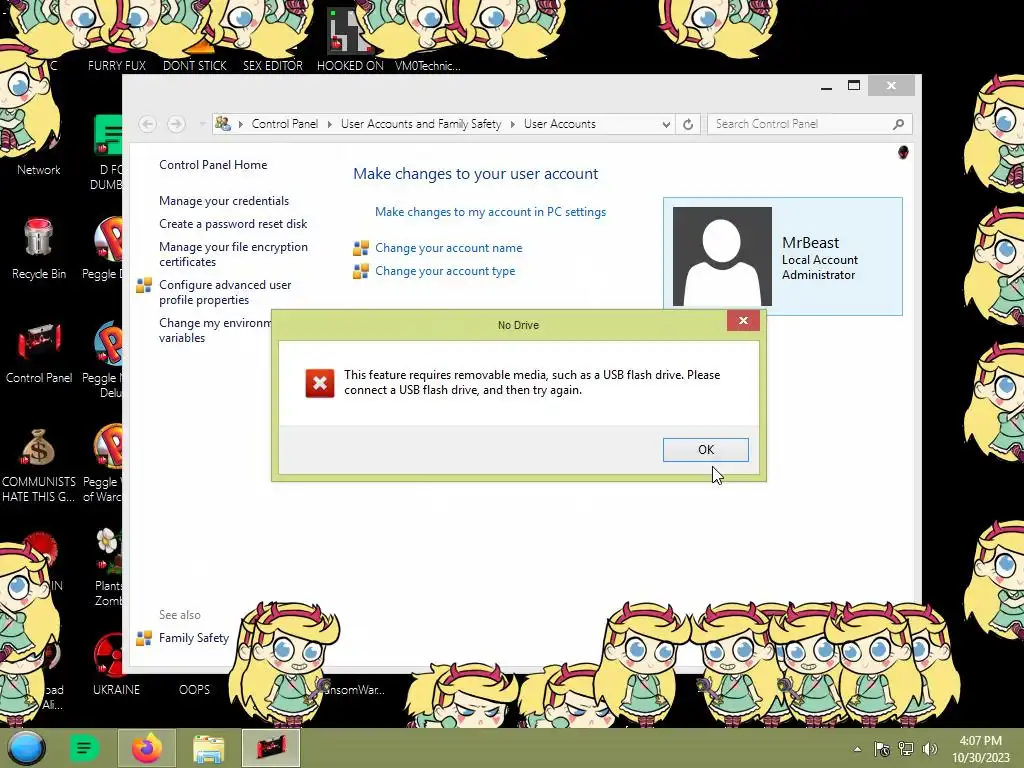Click the MrBeast account picture
The image size is (1024, 768).
[722, 256]
